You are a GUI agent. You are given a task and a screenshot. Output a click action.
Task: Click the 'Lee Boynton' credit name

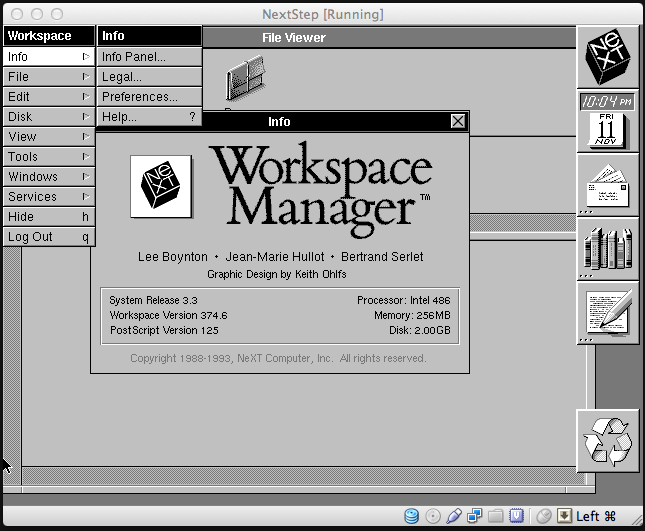[x=173, y=257]
